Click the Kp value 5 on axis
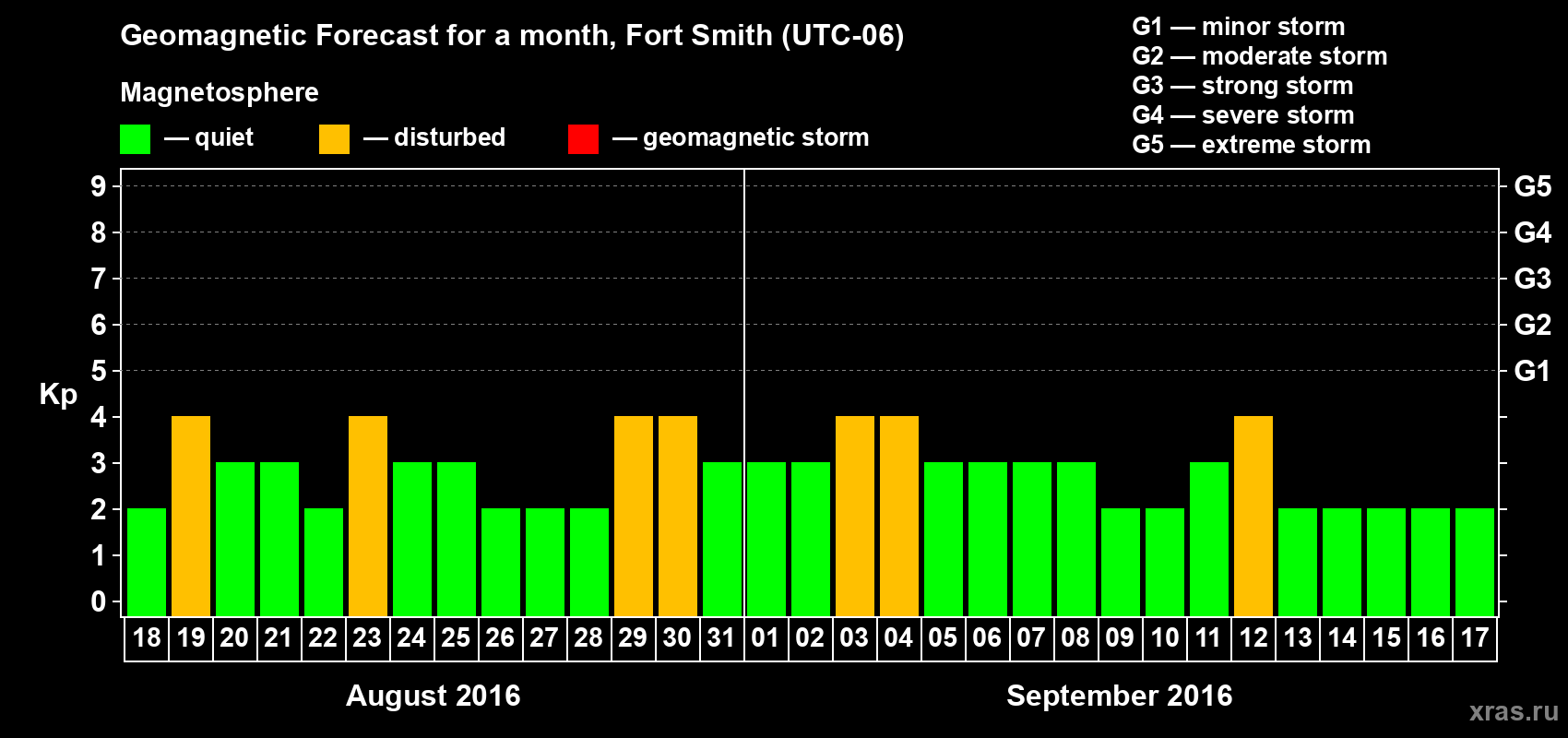This screenshot has width=1568, height=738. click(x=99, y=371)
